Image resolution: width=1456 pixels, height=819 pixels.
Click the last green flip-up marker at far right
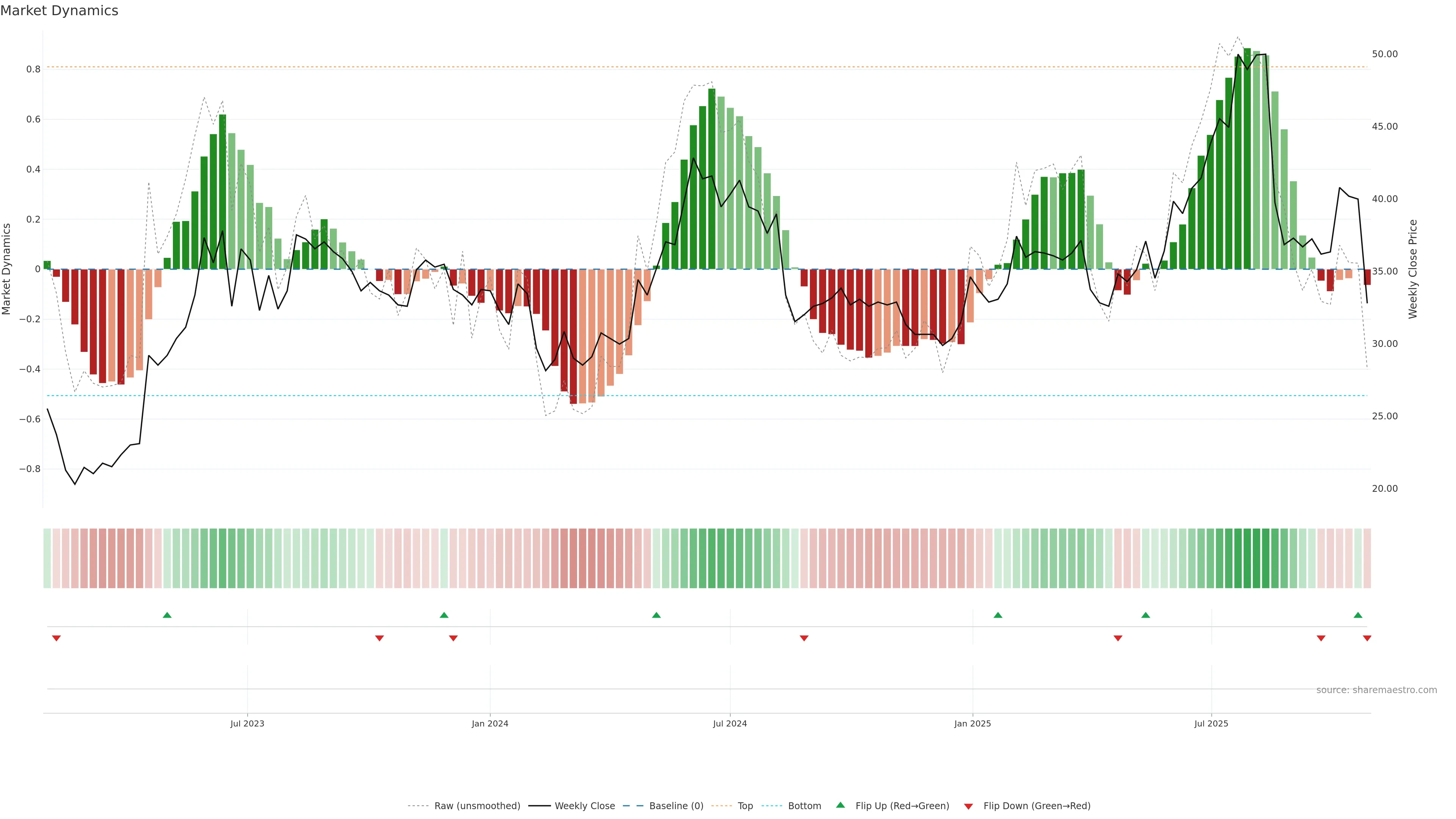pos(1358,615)
